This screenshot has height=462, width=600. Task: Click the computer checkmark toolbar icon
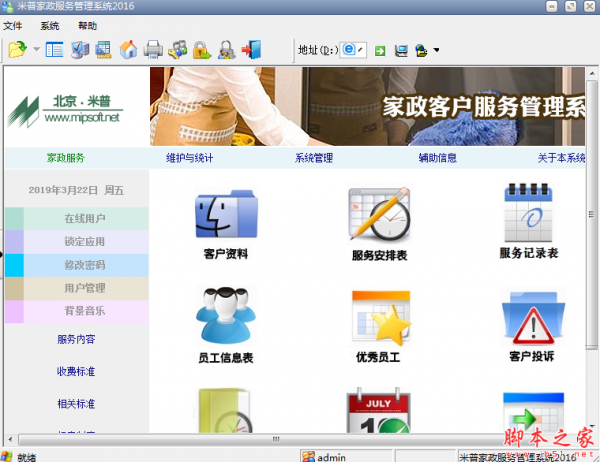80,50
